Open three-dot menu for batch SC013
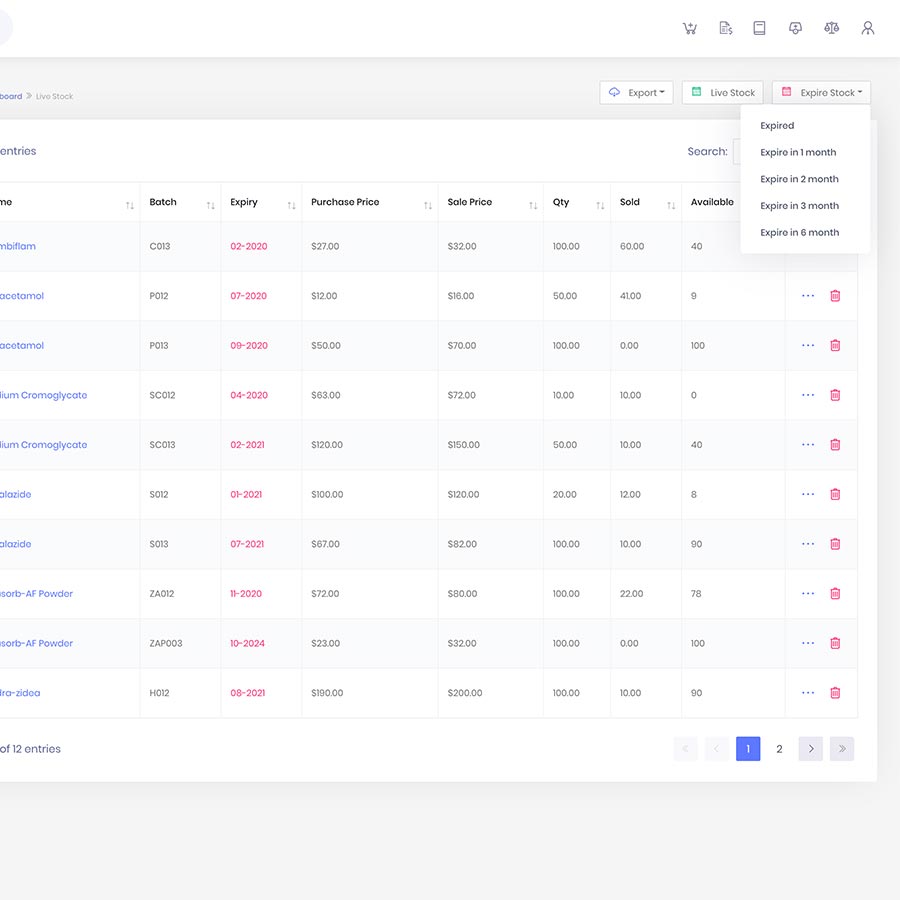 808,445
